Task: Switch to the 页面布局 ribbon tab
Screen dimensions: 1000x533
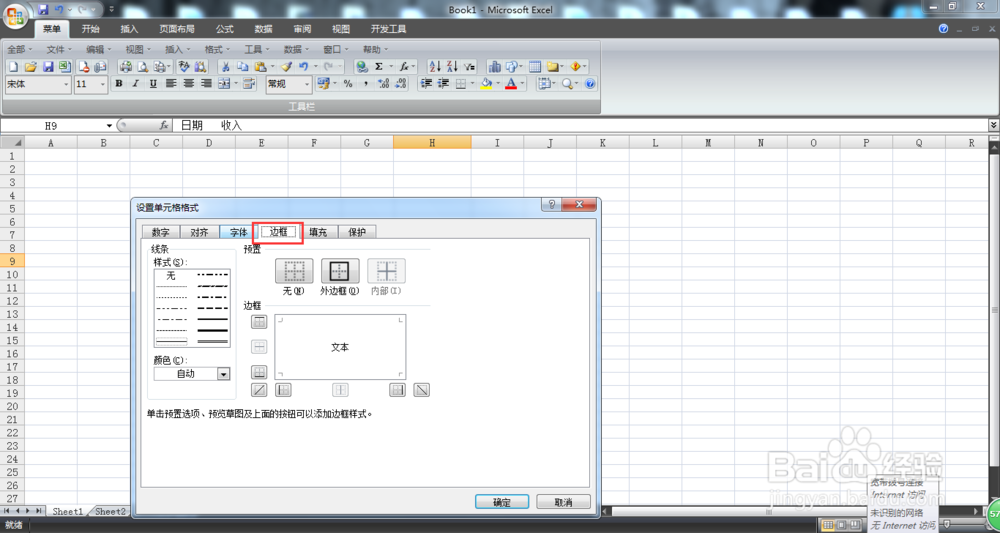Action: click(x=177, y=29)
